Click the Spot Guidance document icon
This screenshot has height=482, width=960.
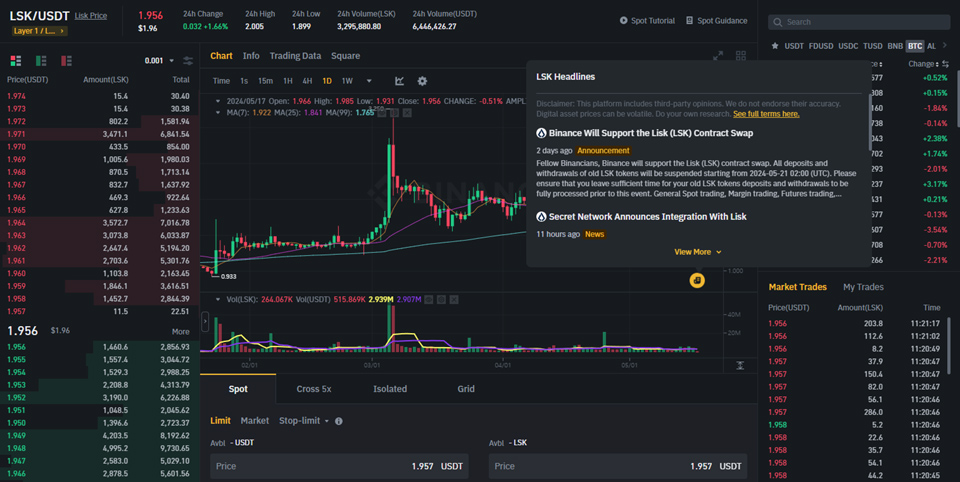(x=689, y=20)
